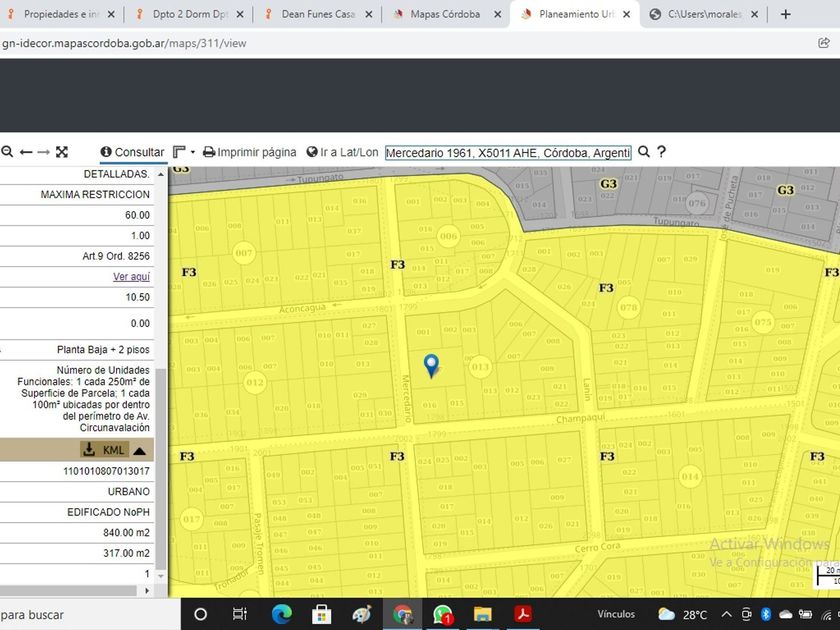Open the Ver aquí link
Screen dimensions: 840x630
pyautogui.click(x=131, y=276)
